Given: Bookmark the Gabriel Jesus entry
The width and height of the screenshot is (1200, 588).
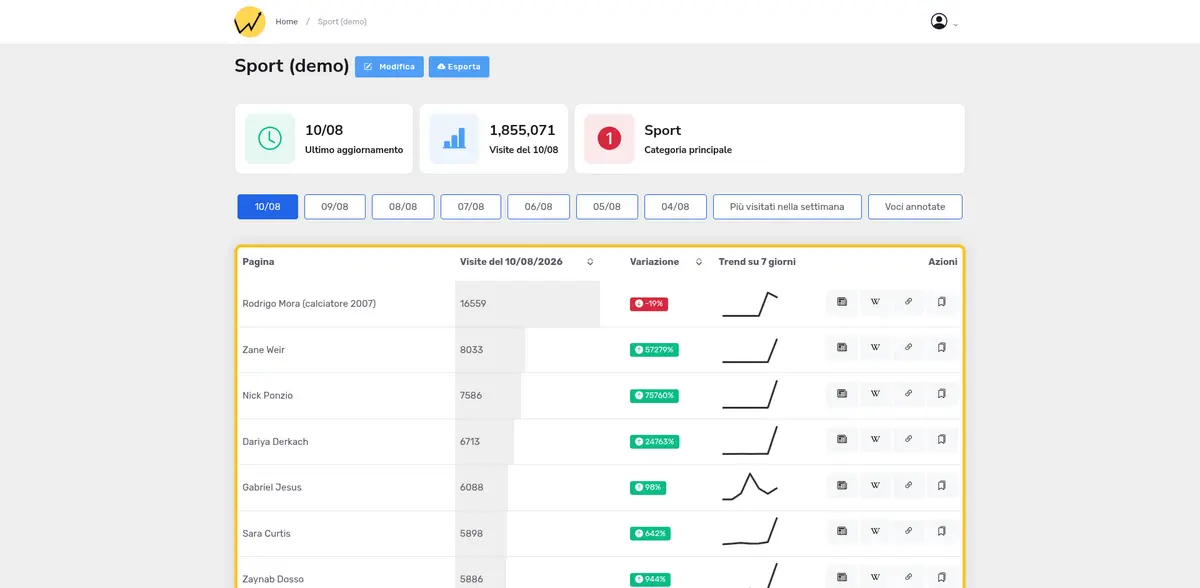Looking at the screenshot, I should (942, 486).
